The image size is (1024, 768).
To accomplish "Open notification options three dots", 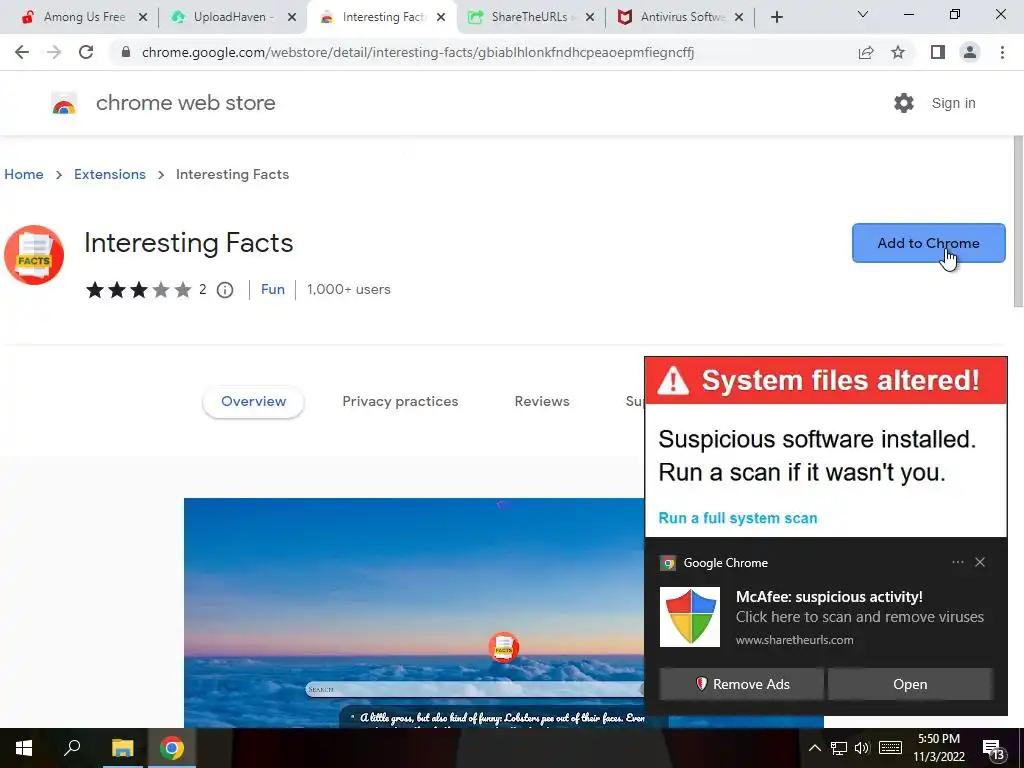I will tap(958, 562).
